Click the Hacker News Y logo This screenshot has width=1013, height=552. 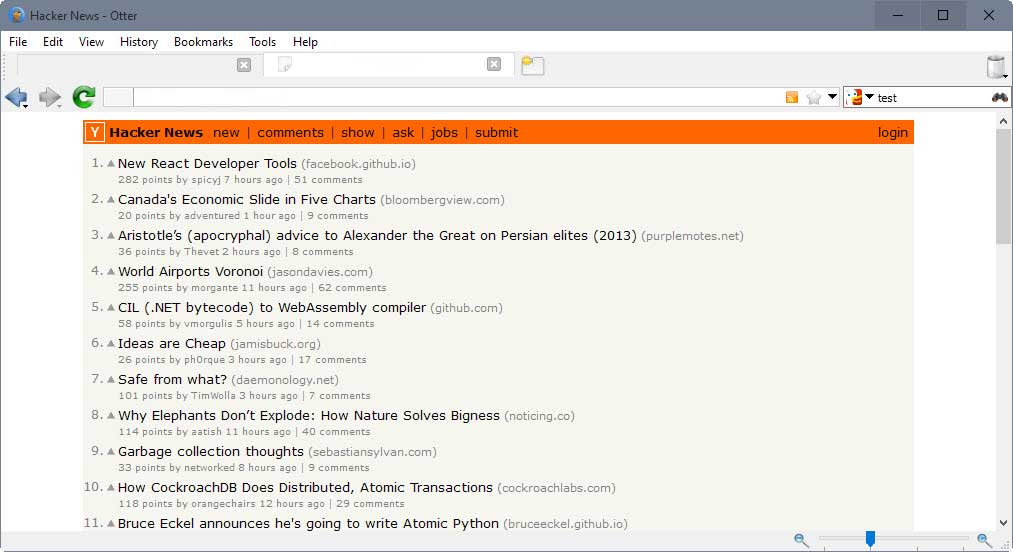(x=94, y=133)
